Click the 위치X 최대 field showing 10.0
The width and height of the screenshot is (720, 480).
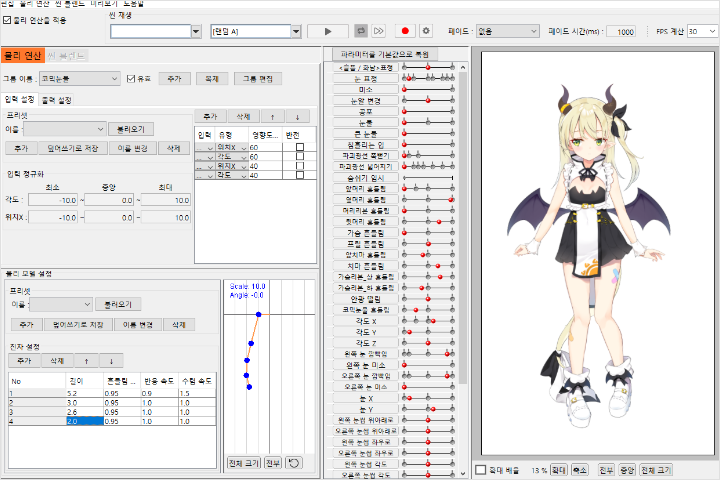(166, 218)
